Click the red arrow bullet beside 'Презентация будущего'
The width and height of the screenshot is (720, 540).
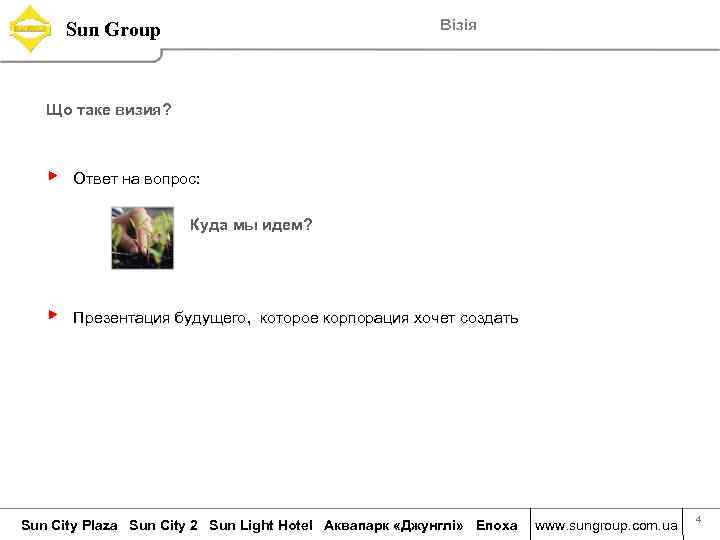click(x=53, y=315)
